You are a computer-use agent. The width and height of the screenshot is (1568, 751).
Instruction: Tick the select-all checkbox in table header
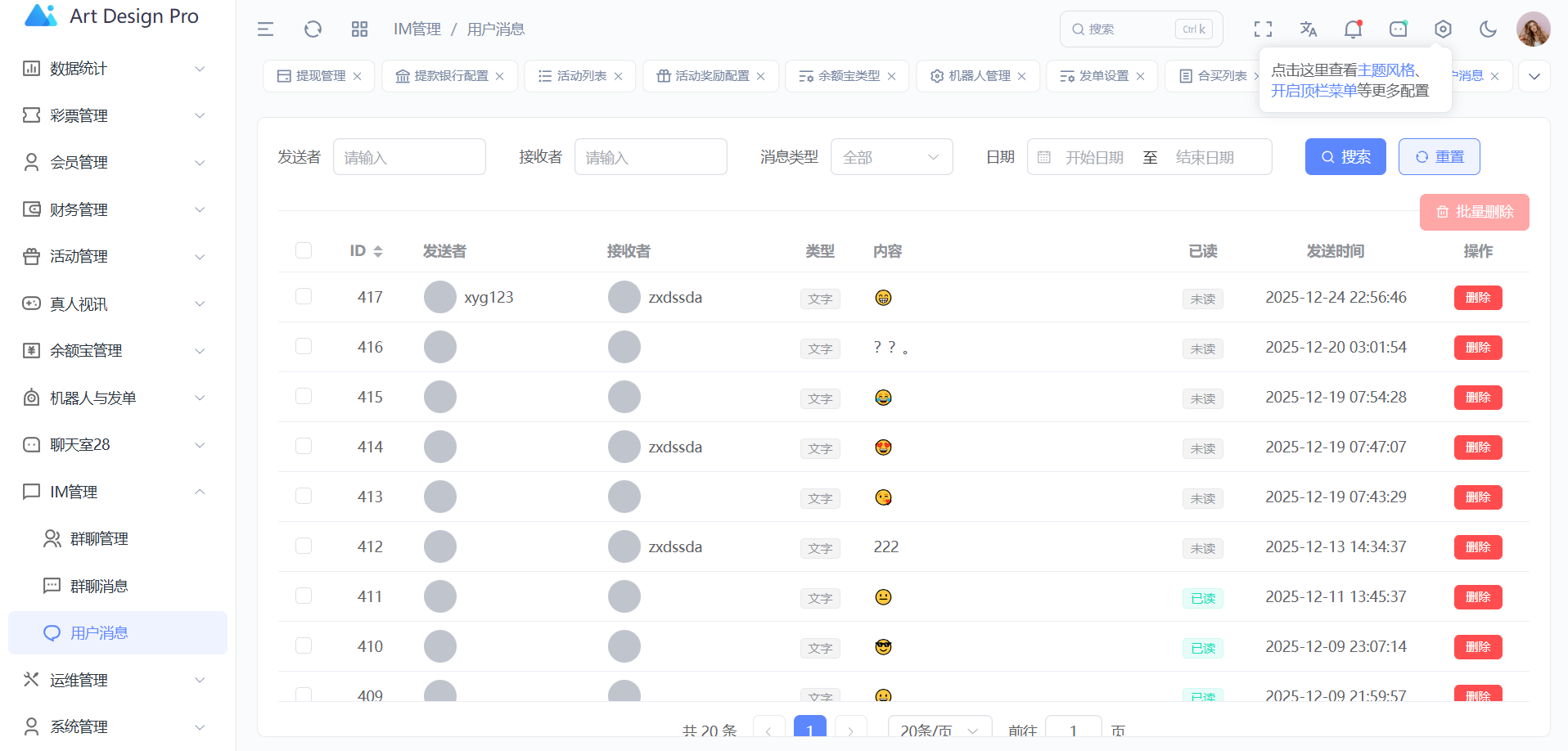[x=304, y=250]
